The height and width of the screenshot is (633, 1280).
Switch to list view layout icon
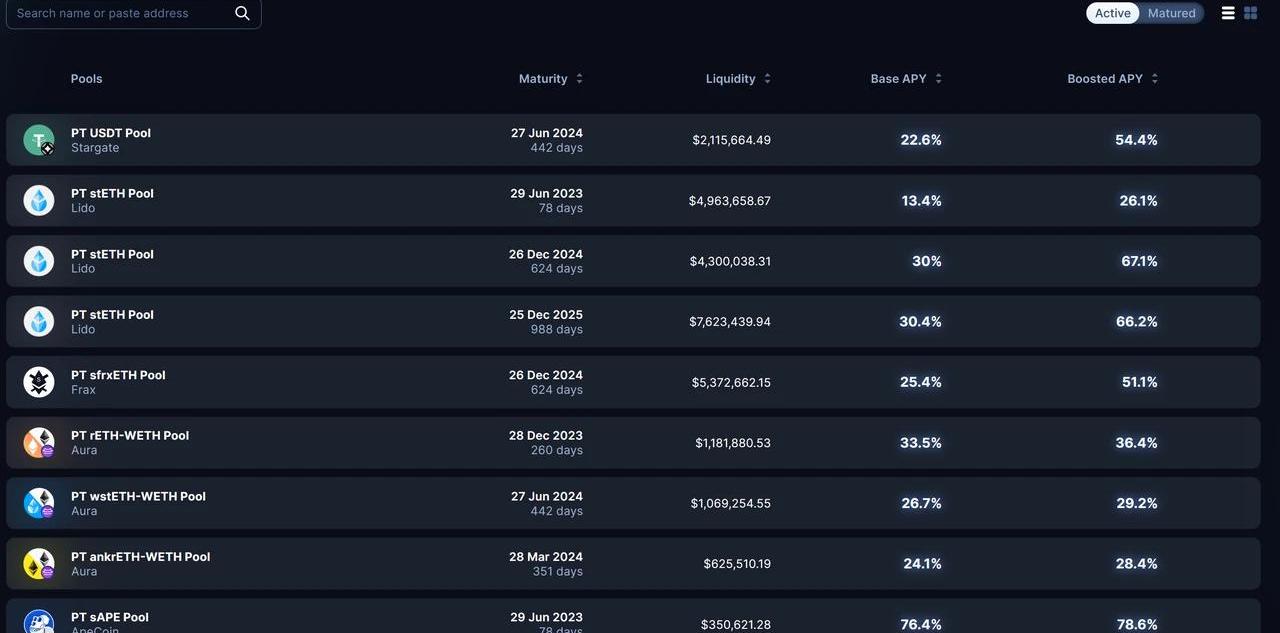(1228, 13)
